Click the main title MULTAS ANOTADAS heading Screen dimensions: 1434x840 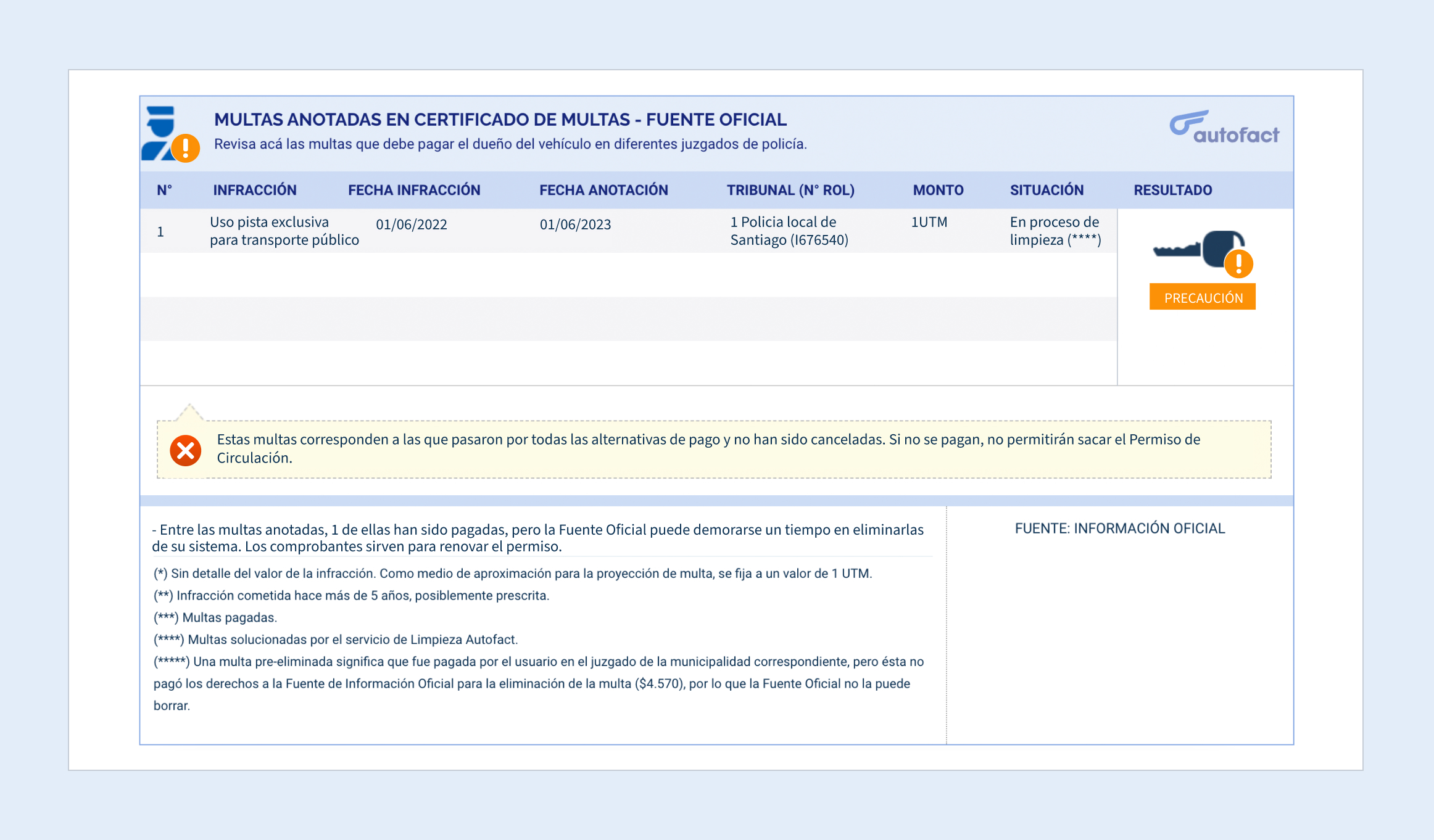pos(500,120)
